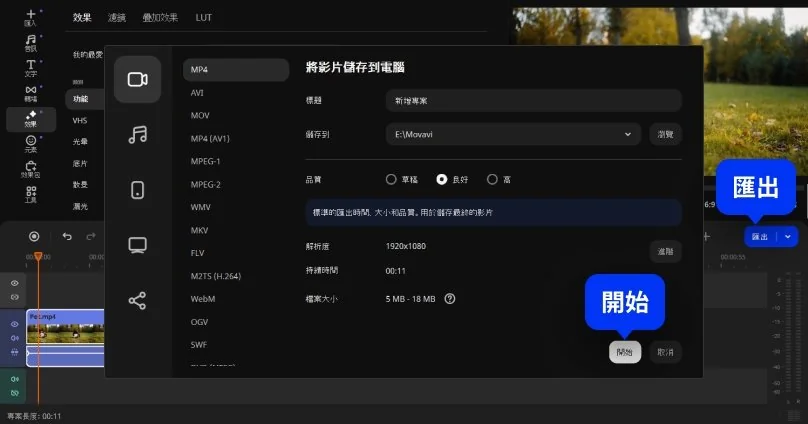Select the Pet.mp4 clip thumbnail on timeline
This screenshot has height=424, width=808.
[x=65, y=334]
